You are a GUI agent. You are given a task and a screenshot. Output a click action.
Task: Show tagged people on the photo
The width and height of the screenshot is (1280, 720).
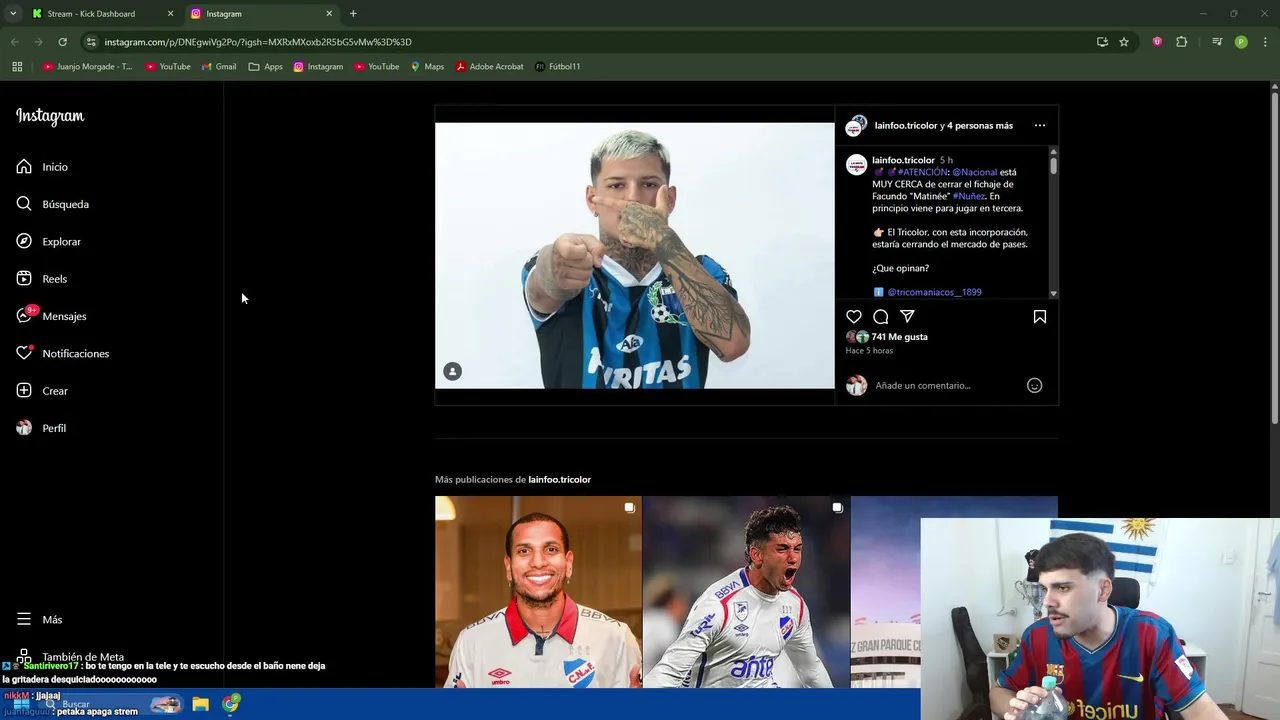453,372
